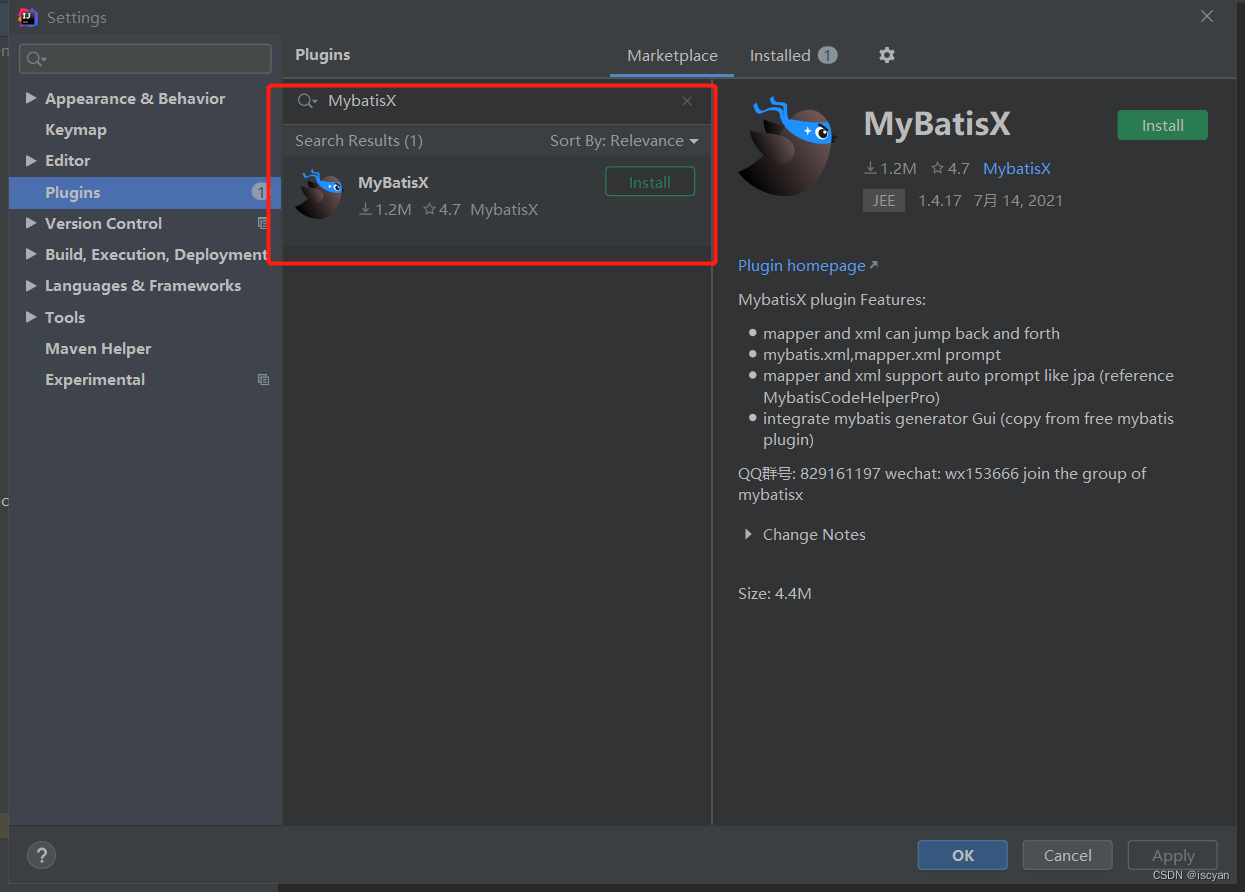Click the JEE category tag
The image size is (1245, 892).
pos(883,200)
